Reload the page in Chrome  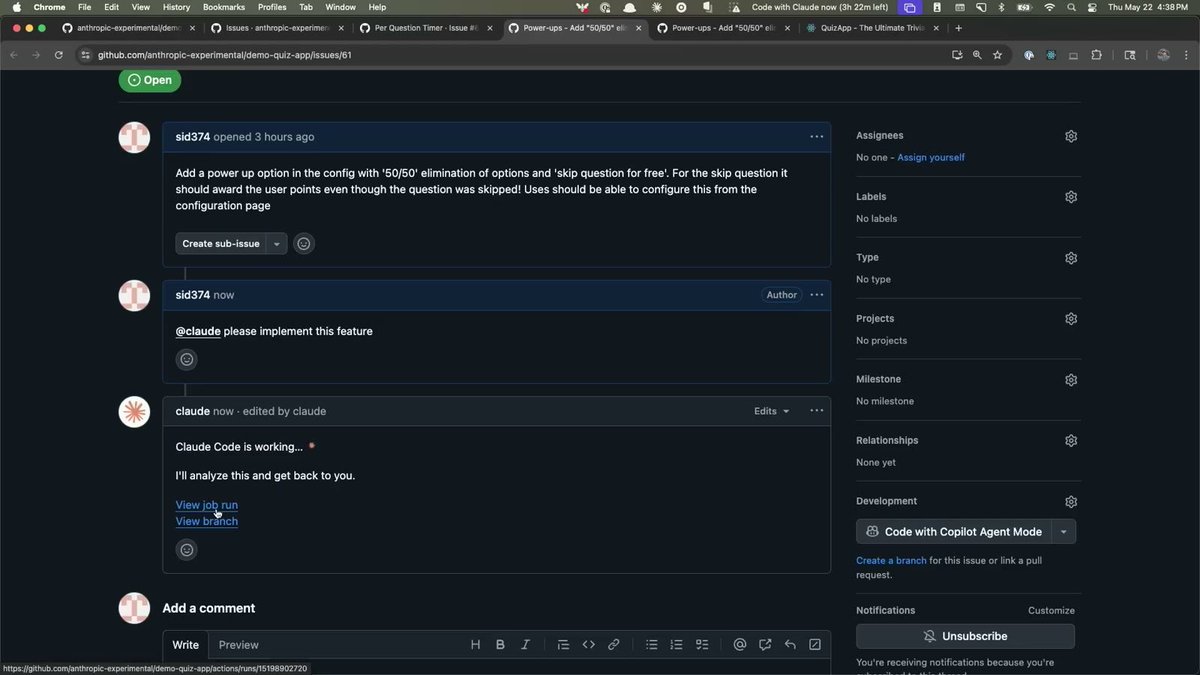coord(59,55)
